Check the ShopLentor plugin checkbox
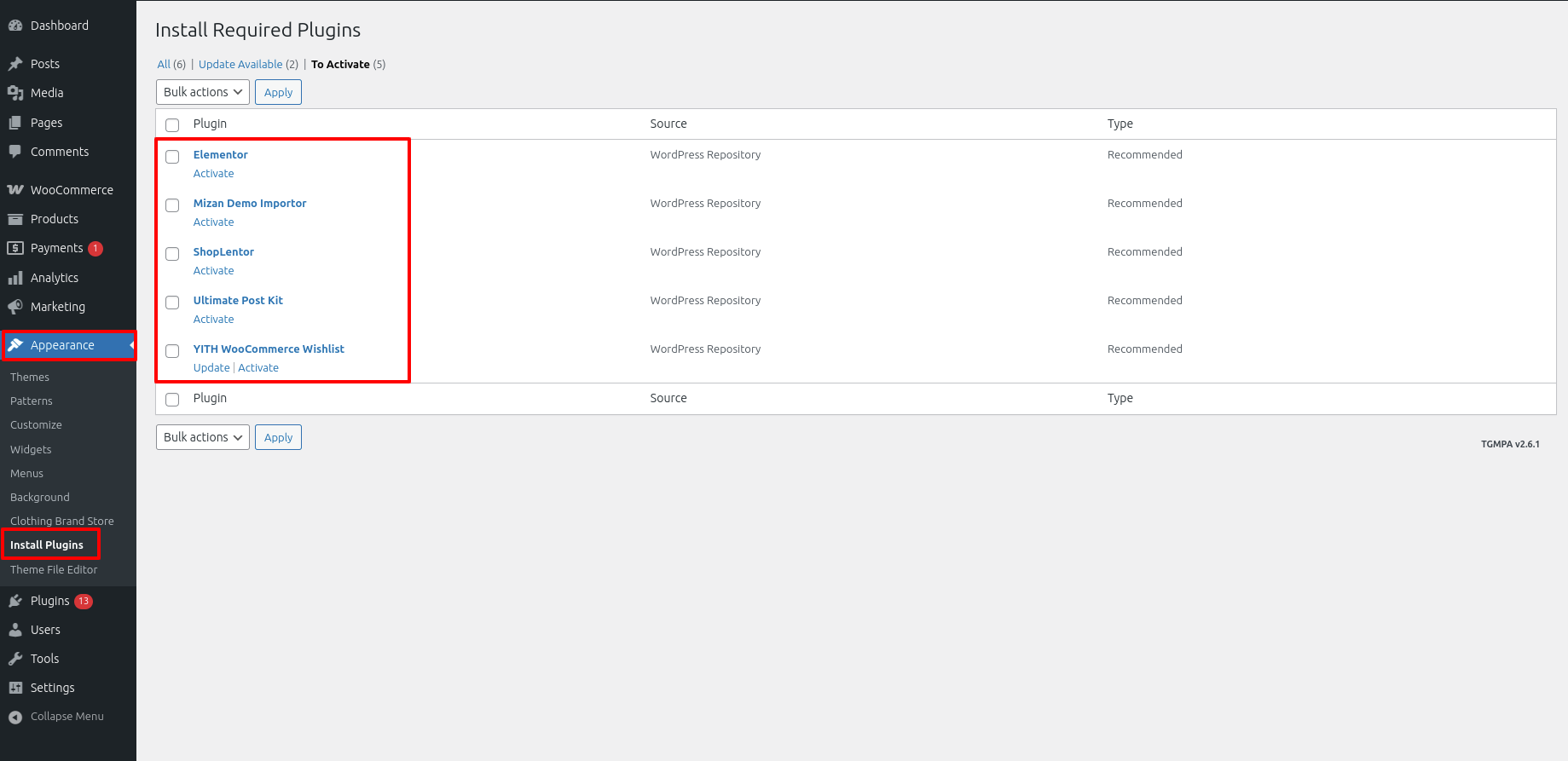This screenshot has height=761, width=1568. click(x=172, y=254)
